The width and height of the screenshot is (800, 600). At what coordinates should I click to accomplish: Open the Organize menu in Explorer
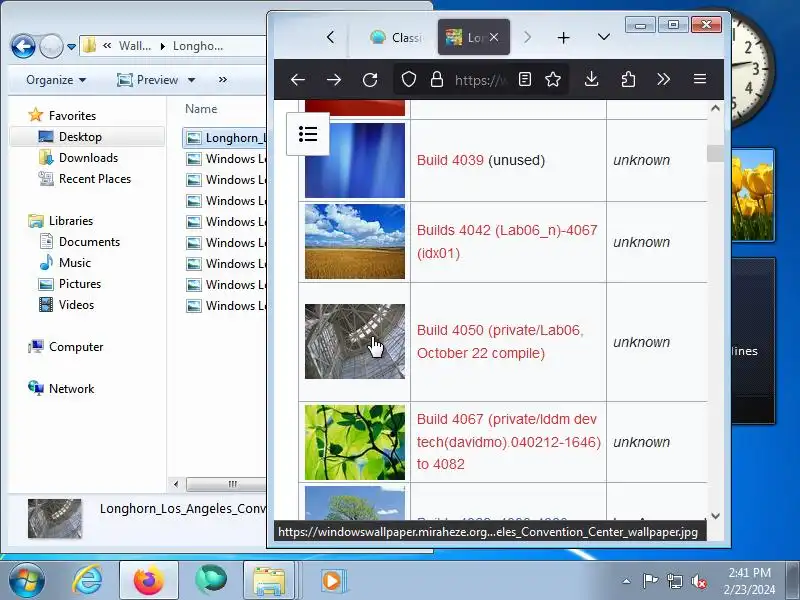(x=56, y=80)
